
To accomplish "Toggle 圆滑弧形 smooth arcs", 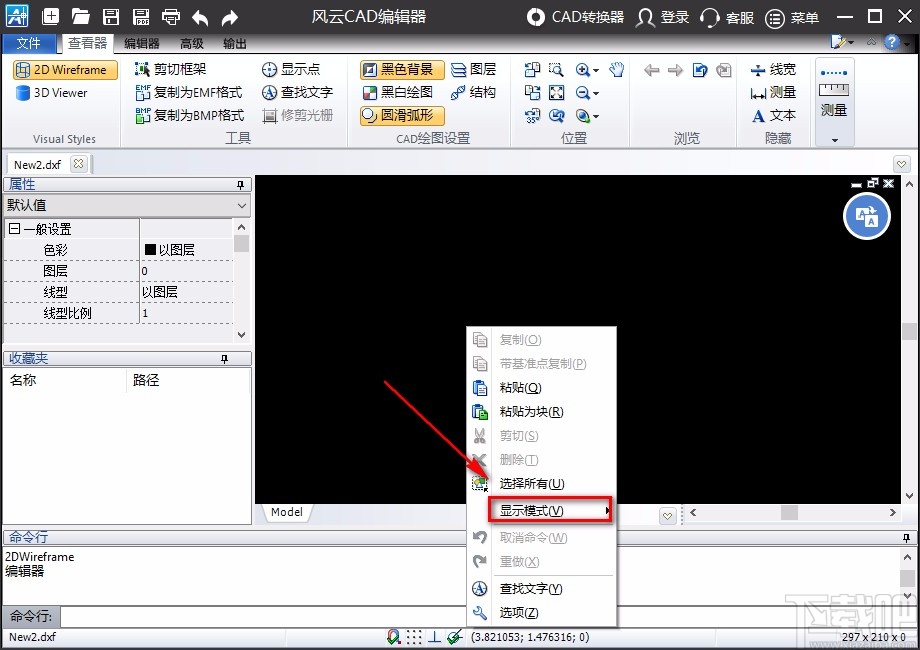I will point(402,115).
